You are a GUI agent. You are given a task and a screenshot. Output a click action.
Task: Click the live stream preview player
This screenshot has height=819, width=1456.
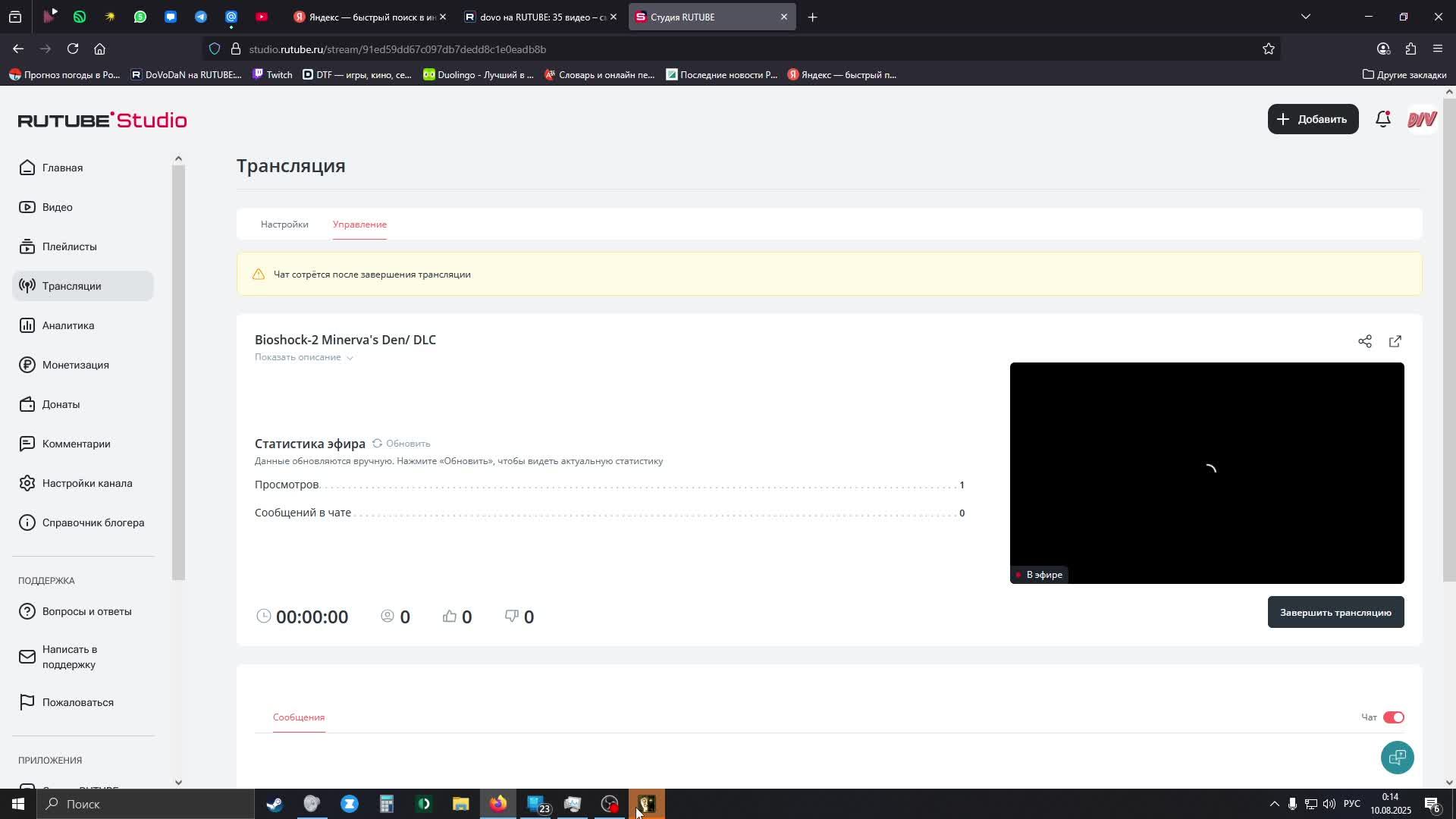coord(1206,472)
